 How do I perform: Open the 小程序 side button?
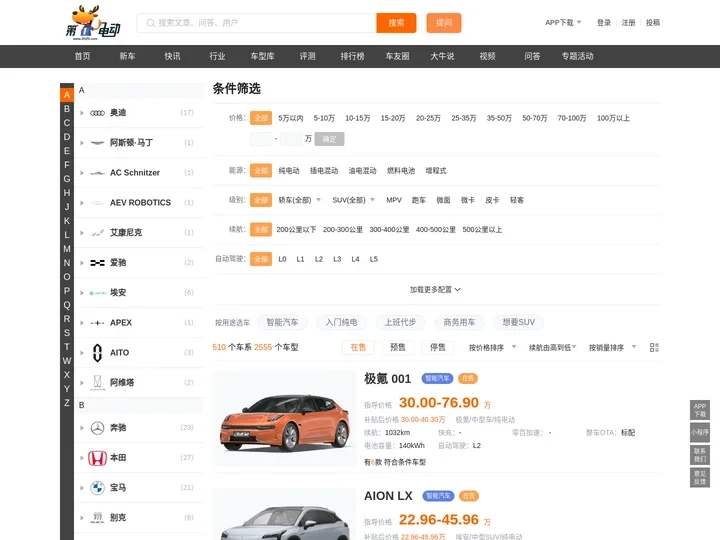pyautogui.click(x=700, y=432)
